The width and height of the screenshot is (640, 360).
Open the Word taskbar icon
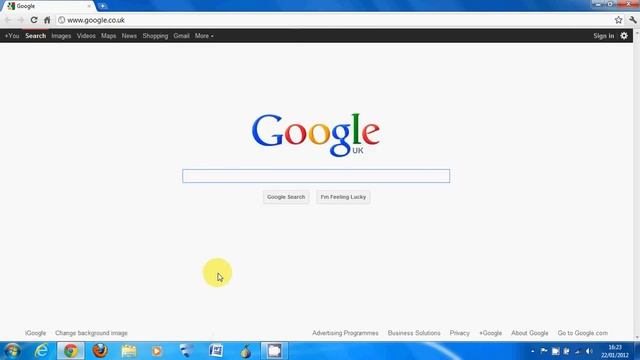tap(216, 351)
